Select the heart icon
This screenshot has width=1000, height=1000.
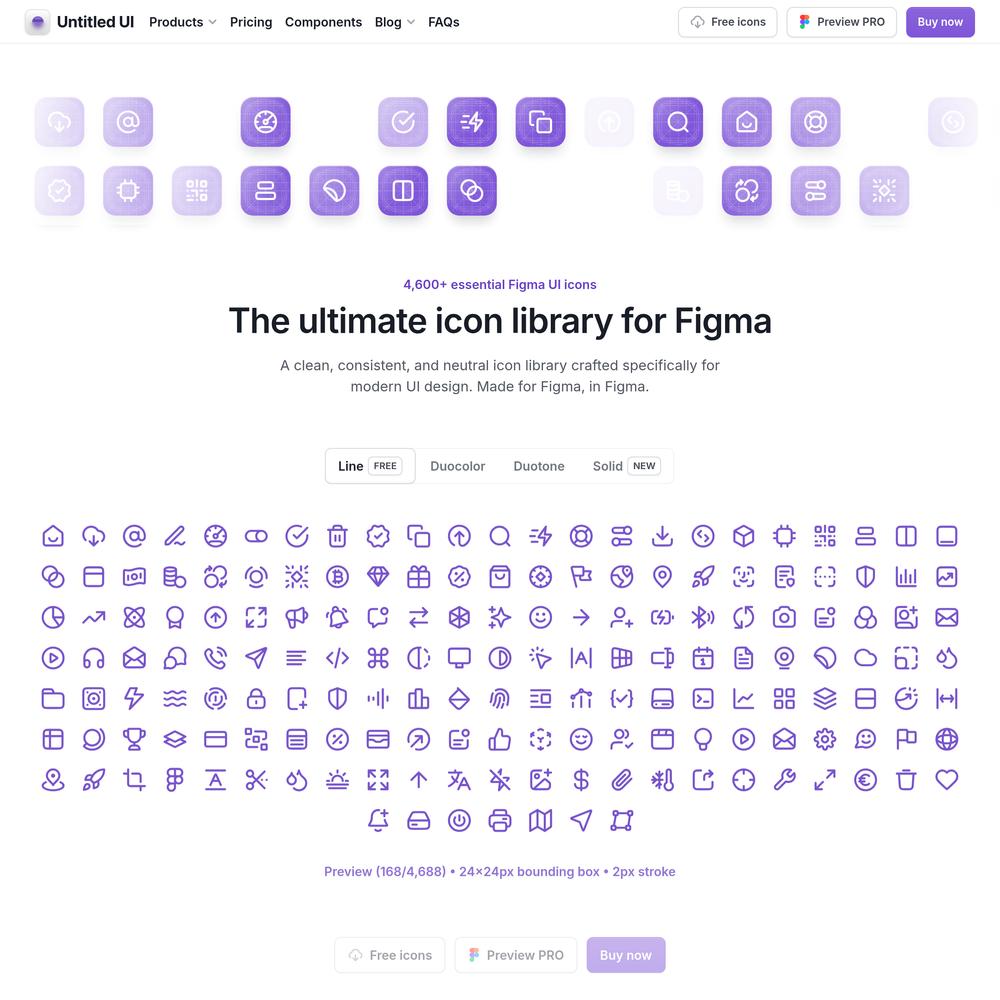point(947,780)
